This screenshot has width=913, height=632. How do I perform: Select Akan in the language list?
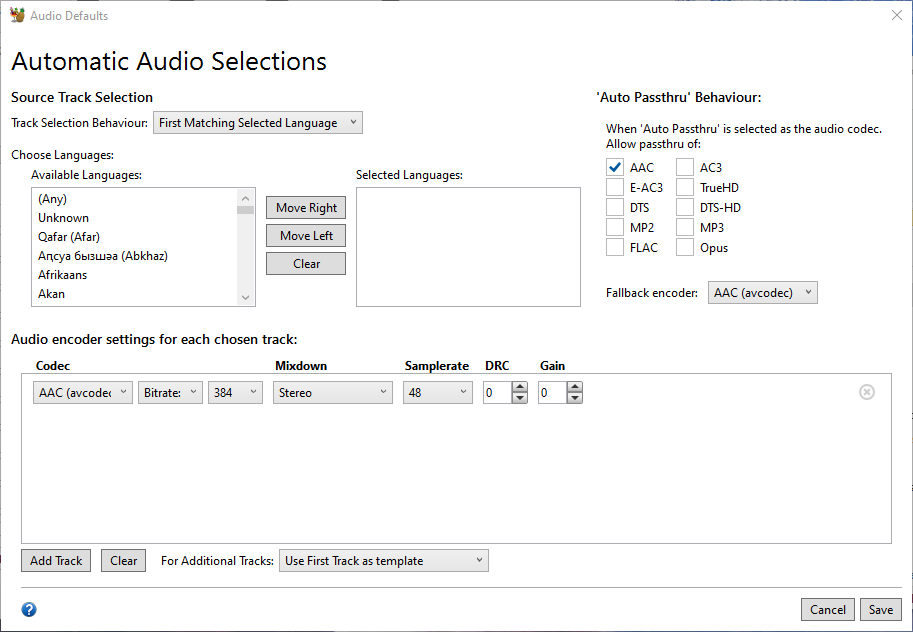[x=135, y=294]
